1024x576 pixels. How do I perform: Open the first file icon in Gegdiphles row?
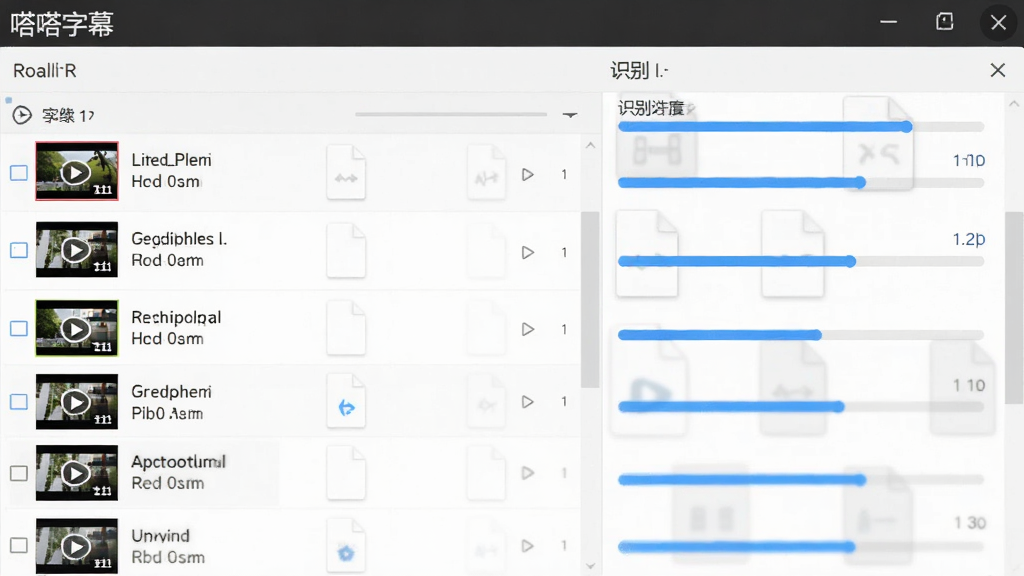346,251
